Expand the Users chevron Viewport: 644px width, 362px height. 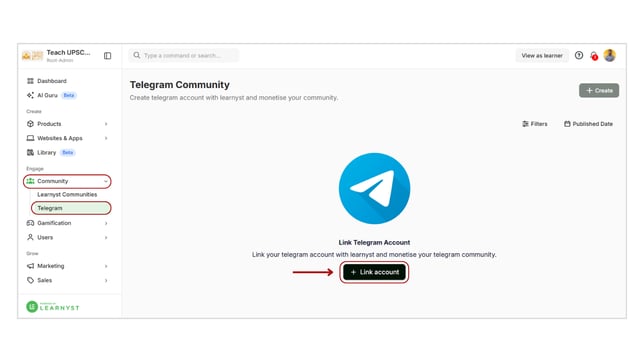point(106,237)
